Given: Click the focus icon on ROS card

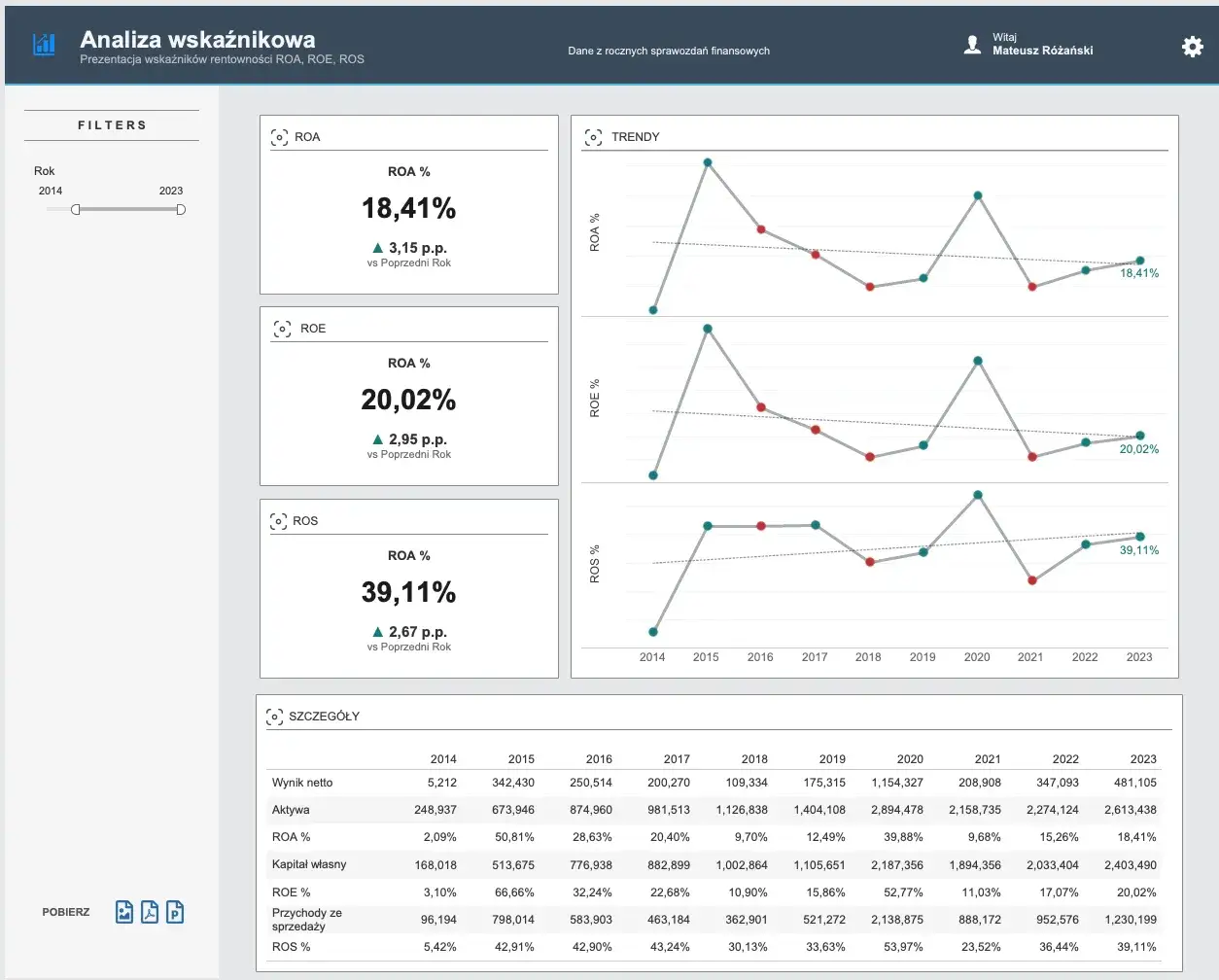Looking at the screenshot, I should (x=279, y=521).
